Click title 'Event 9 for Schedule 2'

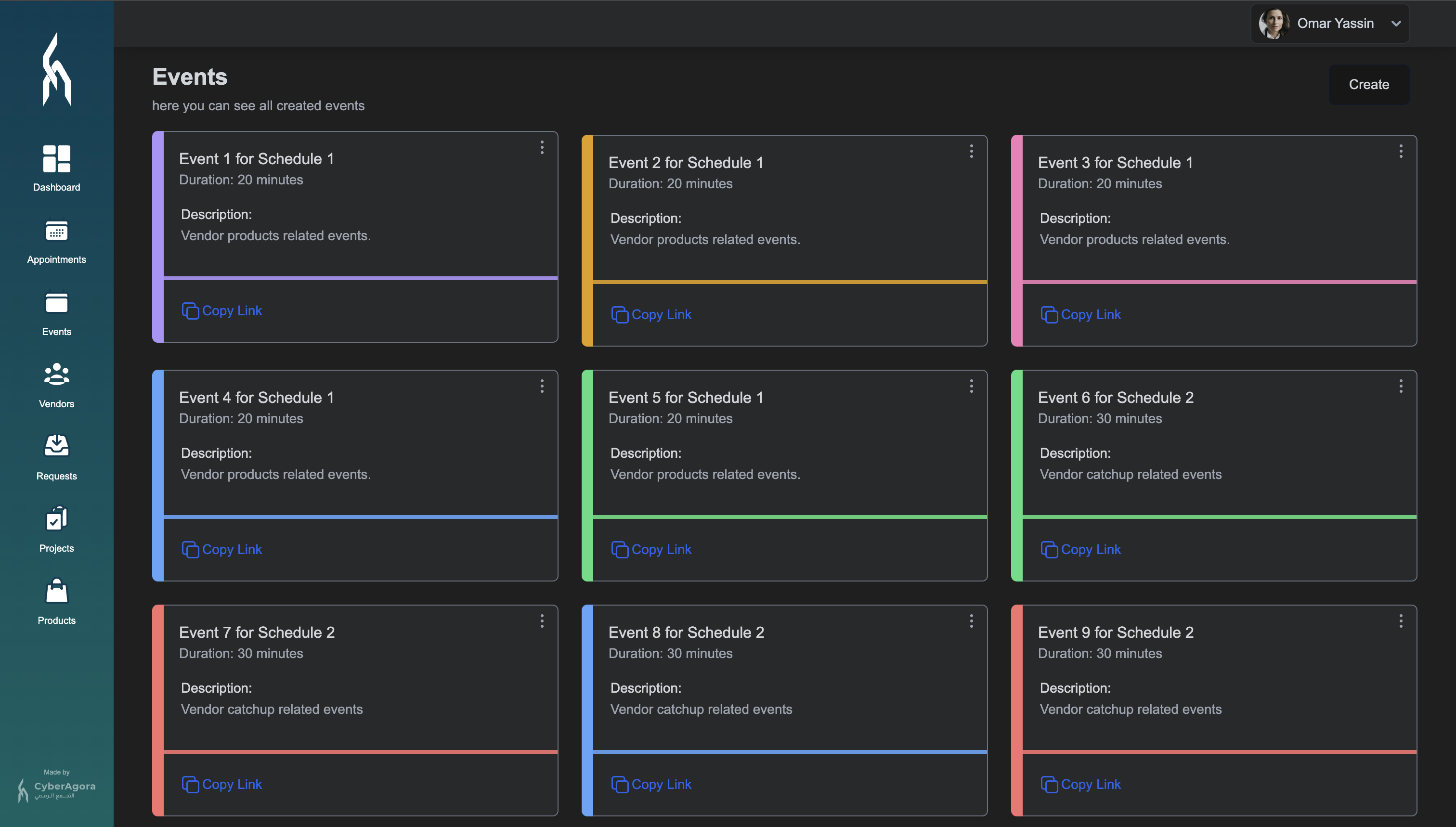[x=1116, y=633]
